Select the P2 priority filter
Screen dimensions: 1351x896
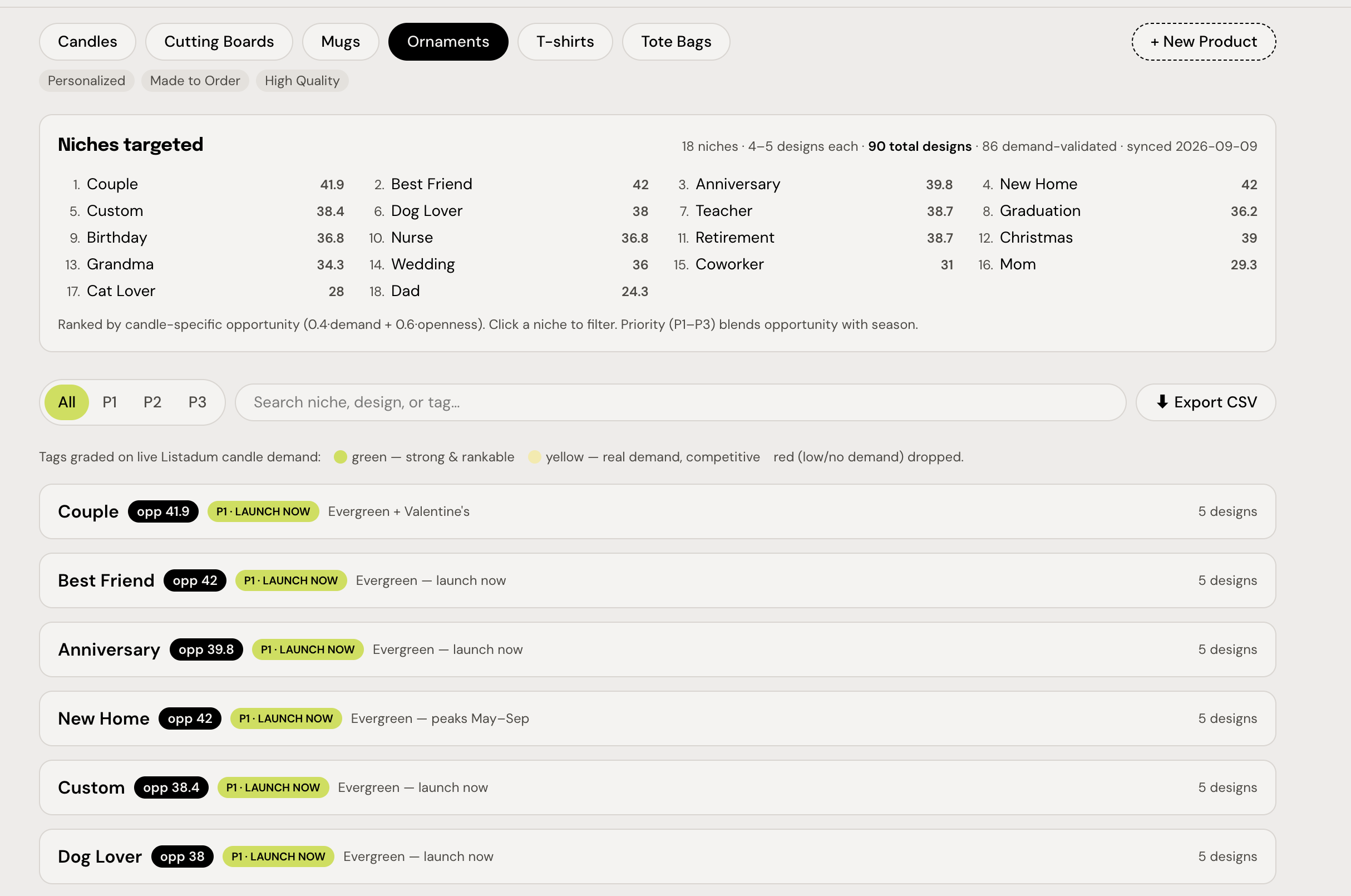(152, 402)
